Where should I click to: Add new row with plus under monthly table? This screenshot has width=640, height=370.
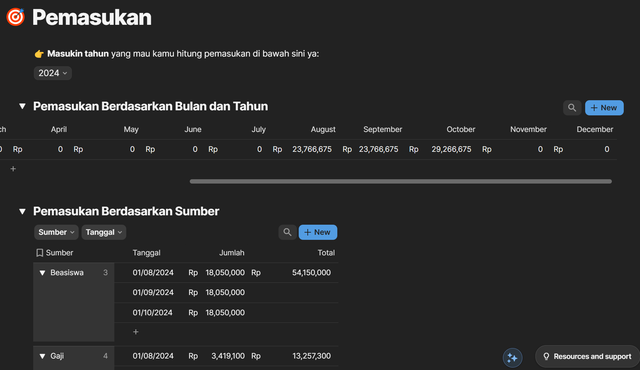click(x=13, y=168)
